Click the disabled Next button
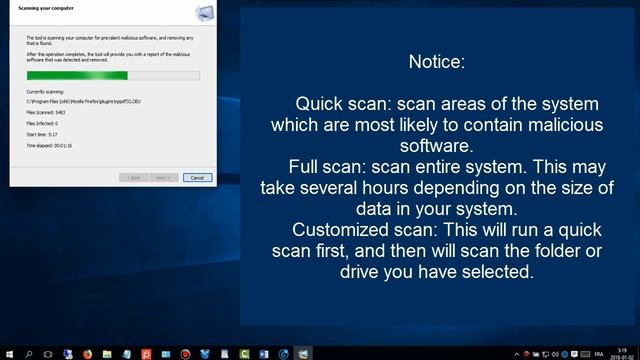 163,178
